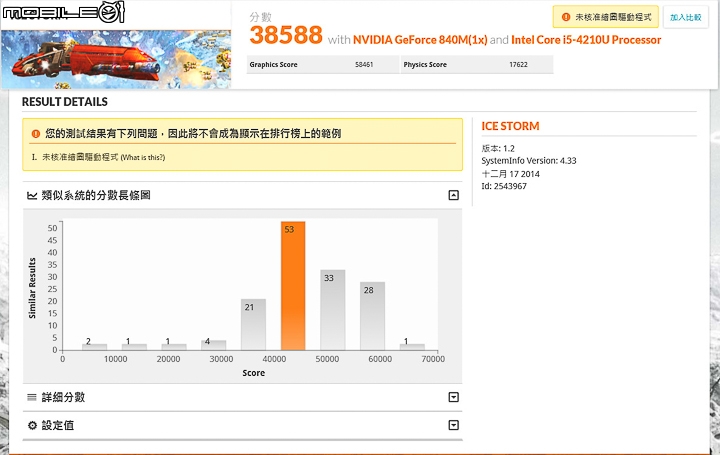This screenshot has width=720, height=455.
Task: Click the 'Score' x-axis label
Action: [x=253, y=373]
